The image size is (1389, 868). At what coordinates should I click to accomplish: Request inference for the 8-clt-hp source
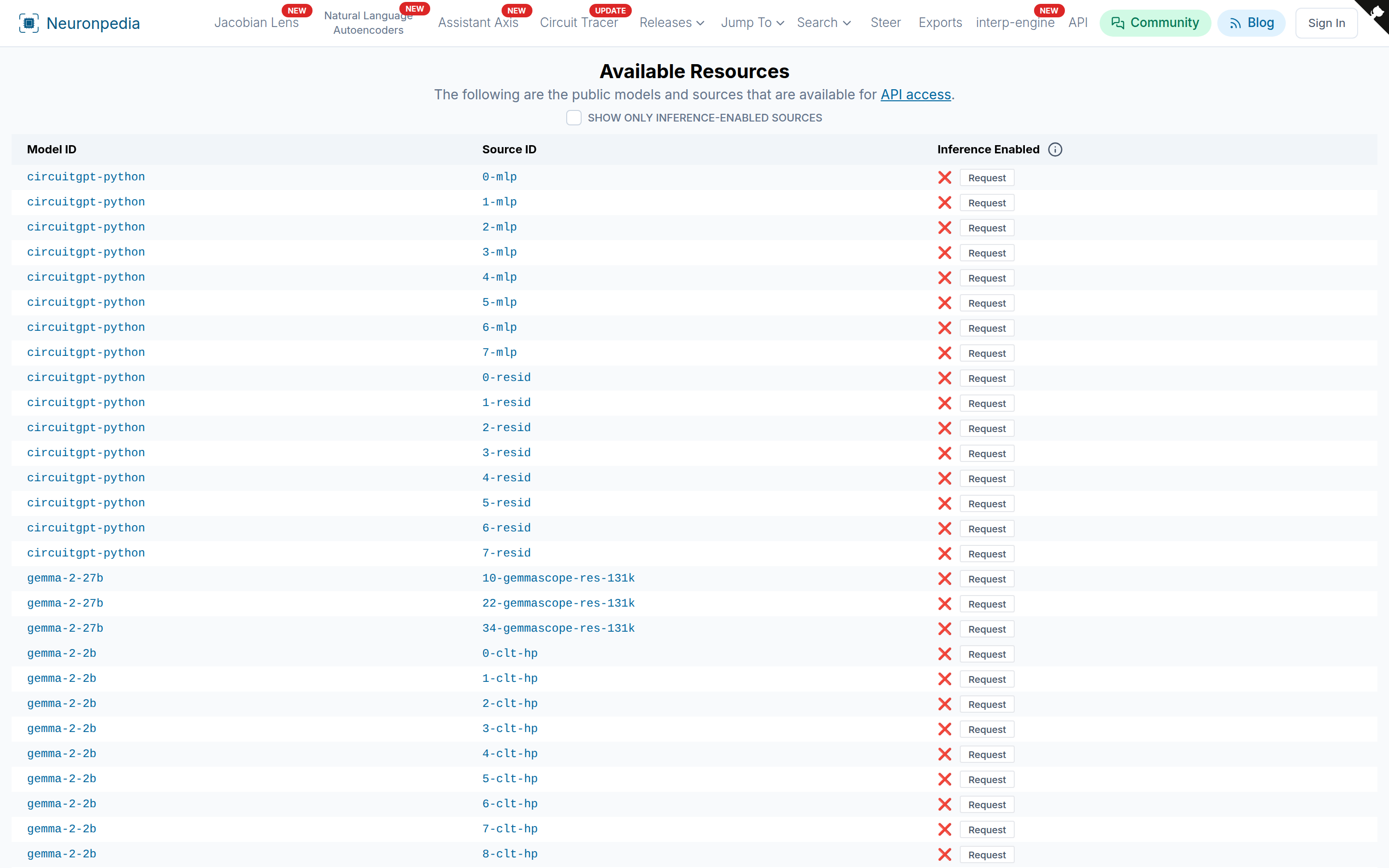click(x=987, y=855)
